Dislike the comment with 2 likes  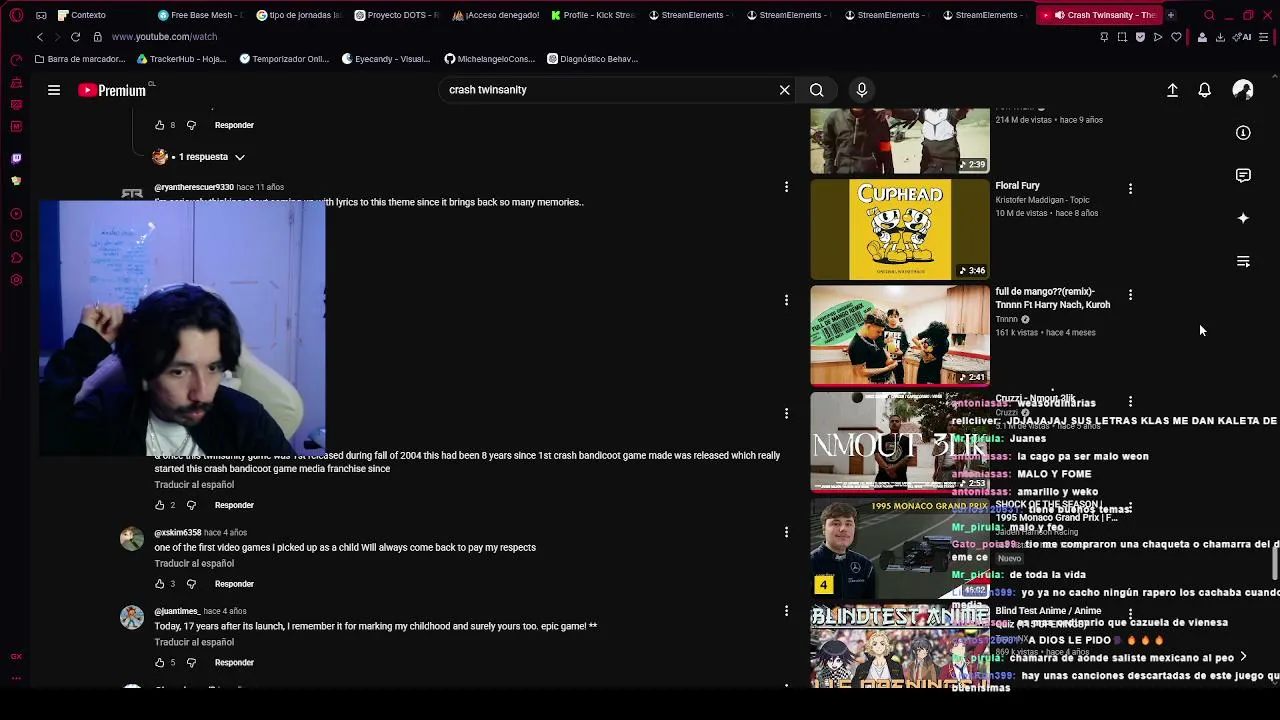coord(191,505)
